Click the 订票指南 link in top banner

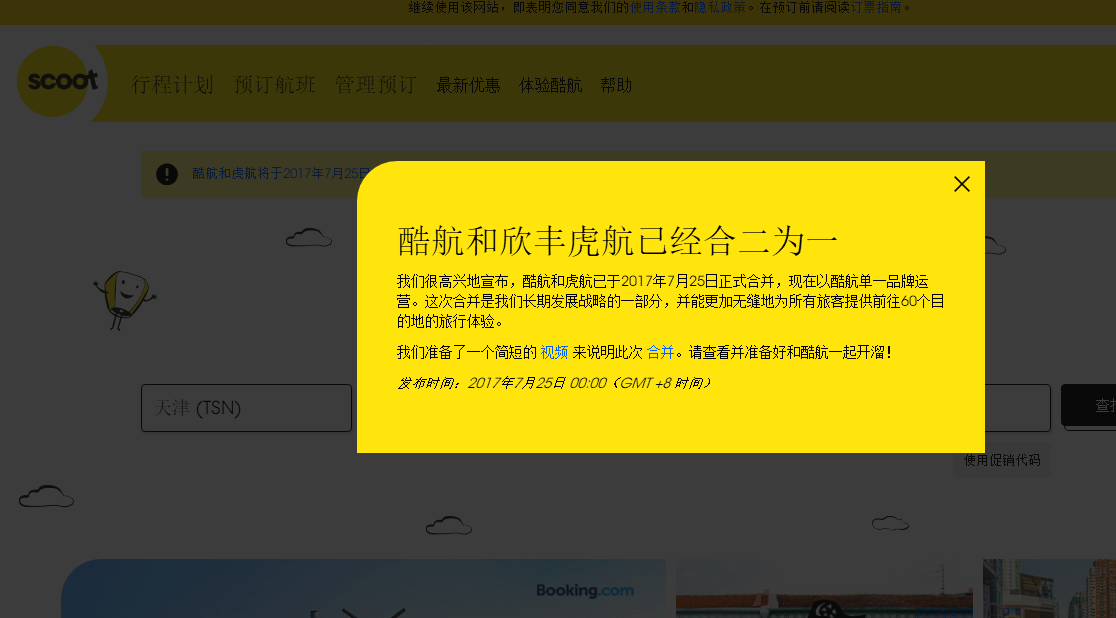coord(877,7)
